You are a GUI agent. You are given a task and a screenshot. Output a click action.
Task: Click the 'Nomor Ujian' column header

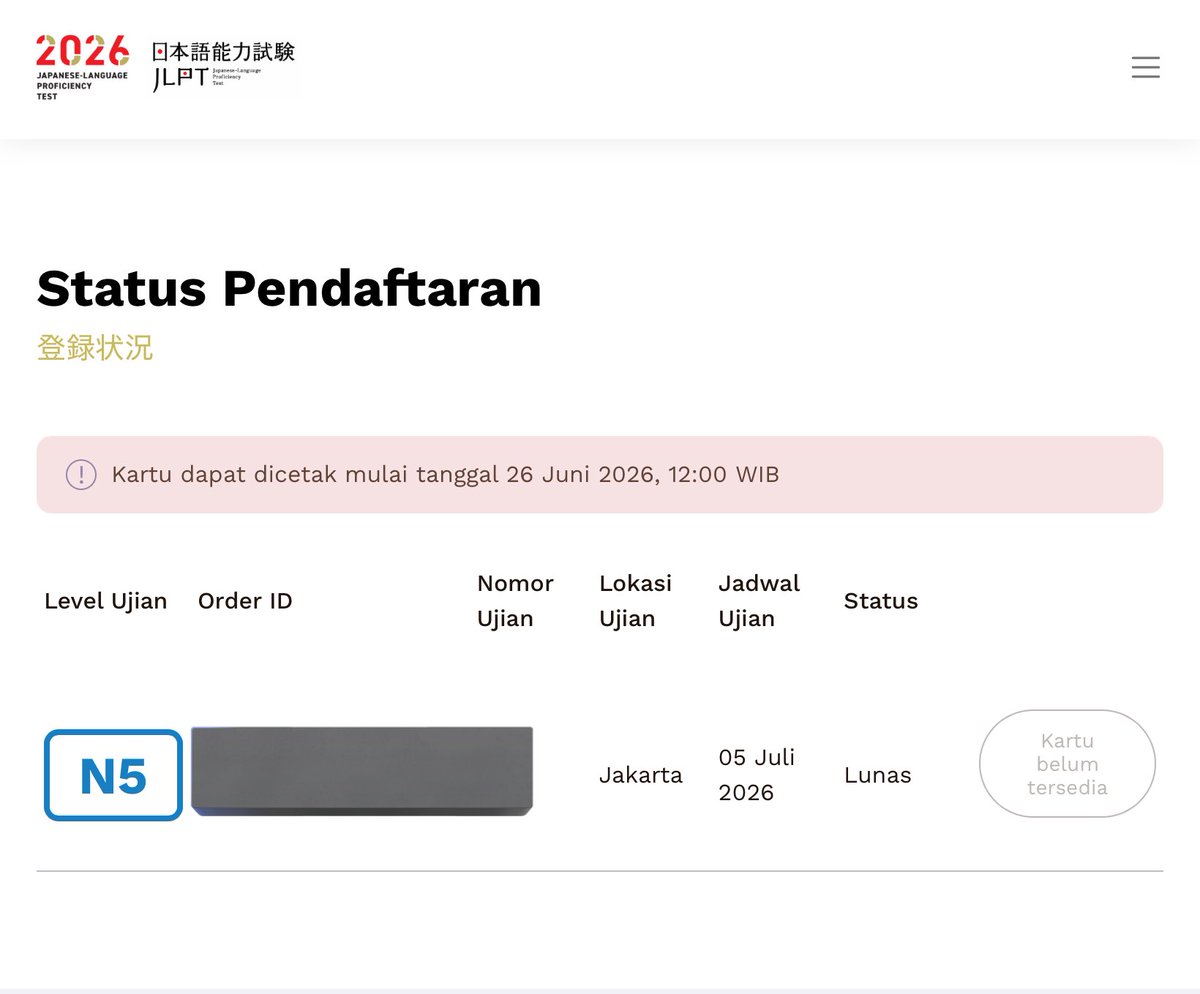[x=515, y=601]
